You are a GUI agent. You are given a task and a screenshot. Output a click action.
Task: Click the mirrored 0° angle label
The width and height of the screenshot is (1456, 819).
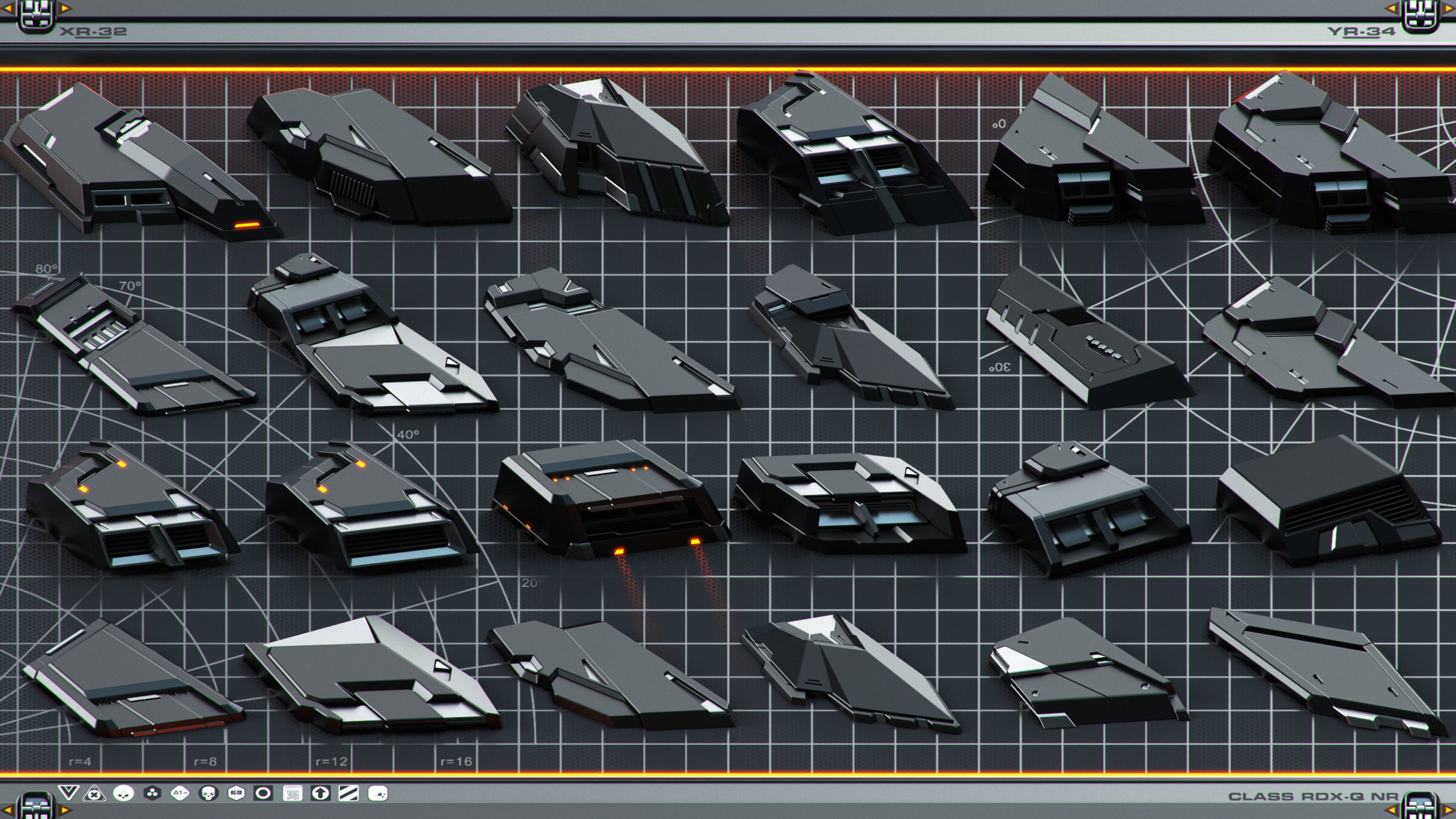tap(999, 124)
